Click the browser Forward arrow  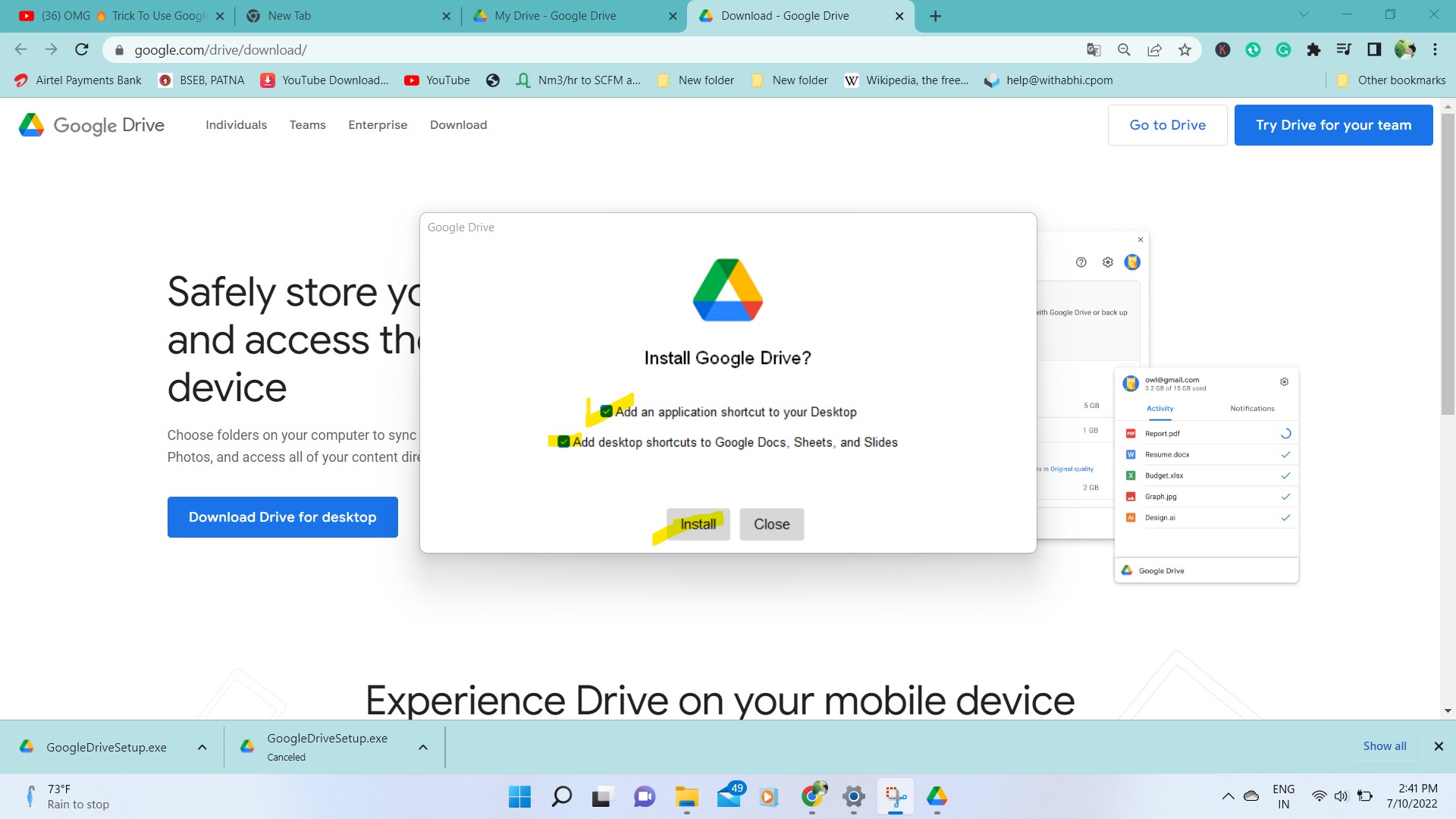51,49
